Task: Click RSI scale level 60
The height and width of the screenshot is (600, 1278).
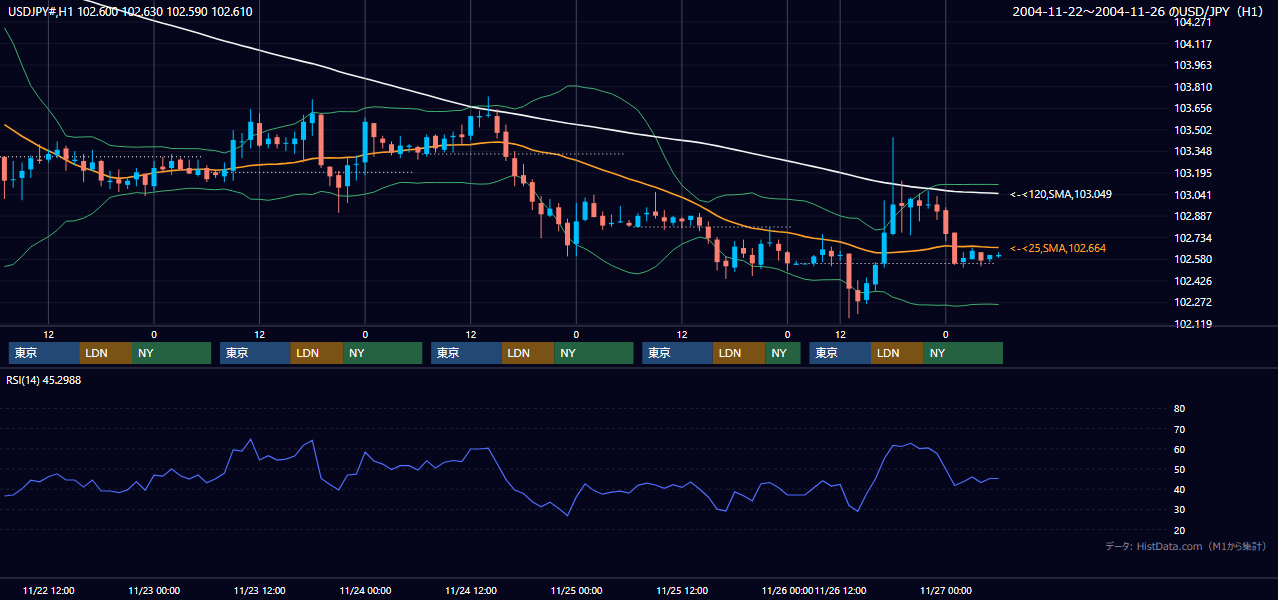Action: coord(1179,449)
